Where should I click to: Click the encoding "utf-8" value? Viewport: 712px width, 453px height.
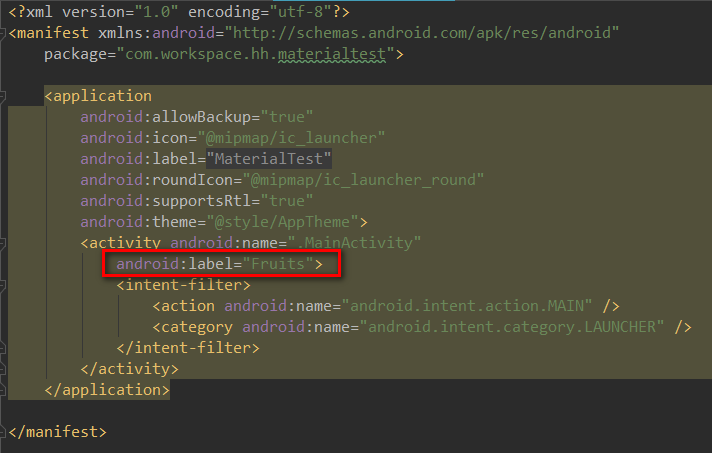point(301,12)
